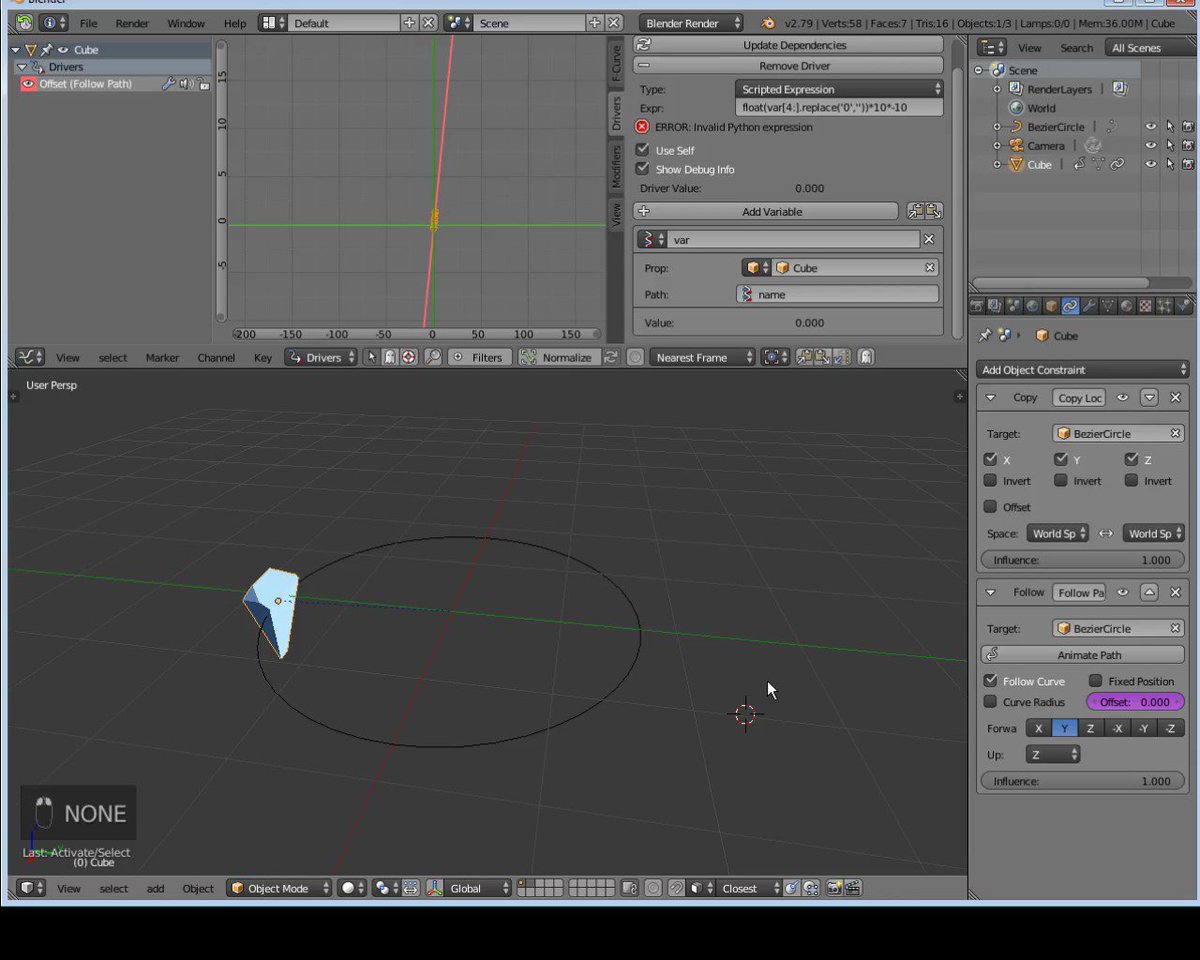Image resolution: width=1200 pixels, height=960 pixels.
Task: Click the proportional editing icon in 3D header
Action: pyautogui.click(x=653, y=888)
